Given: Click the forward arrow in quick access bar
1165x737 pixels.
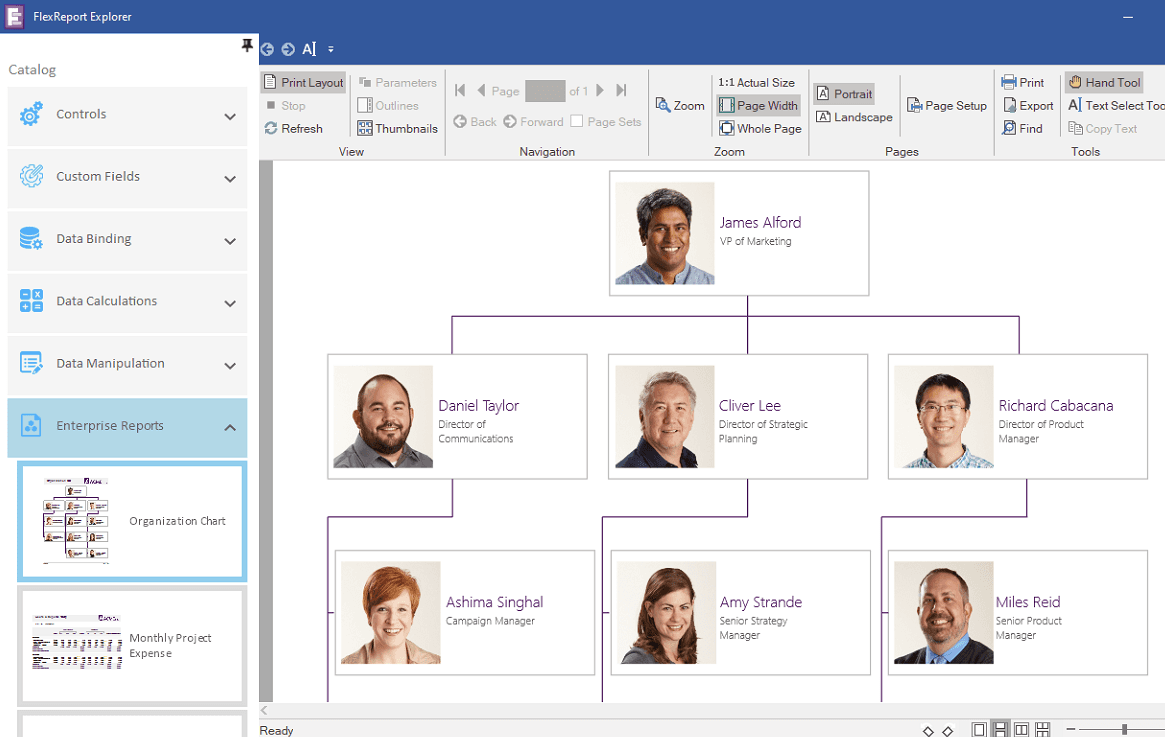Looking at the screenshot, I should pos(288,49).
